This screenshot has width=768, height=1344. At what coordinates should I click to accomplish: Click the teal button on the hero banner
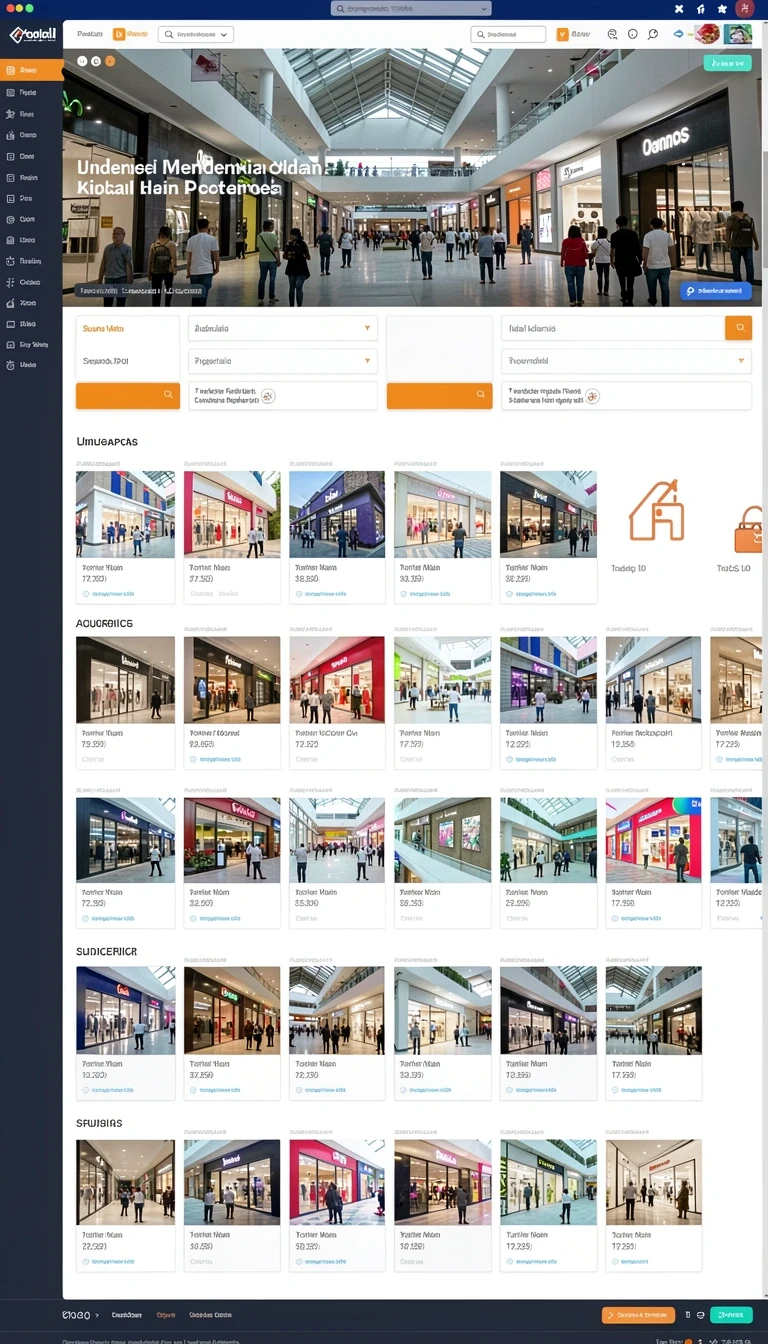727,63
